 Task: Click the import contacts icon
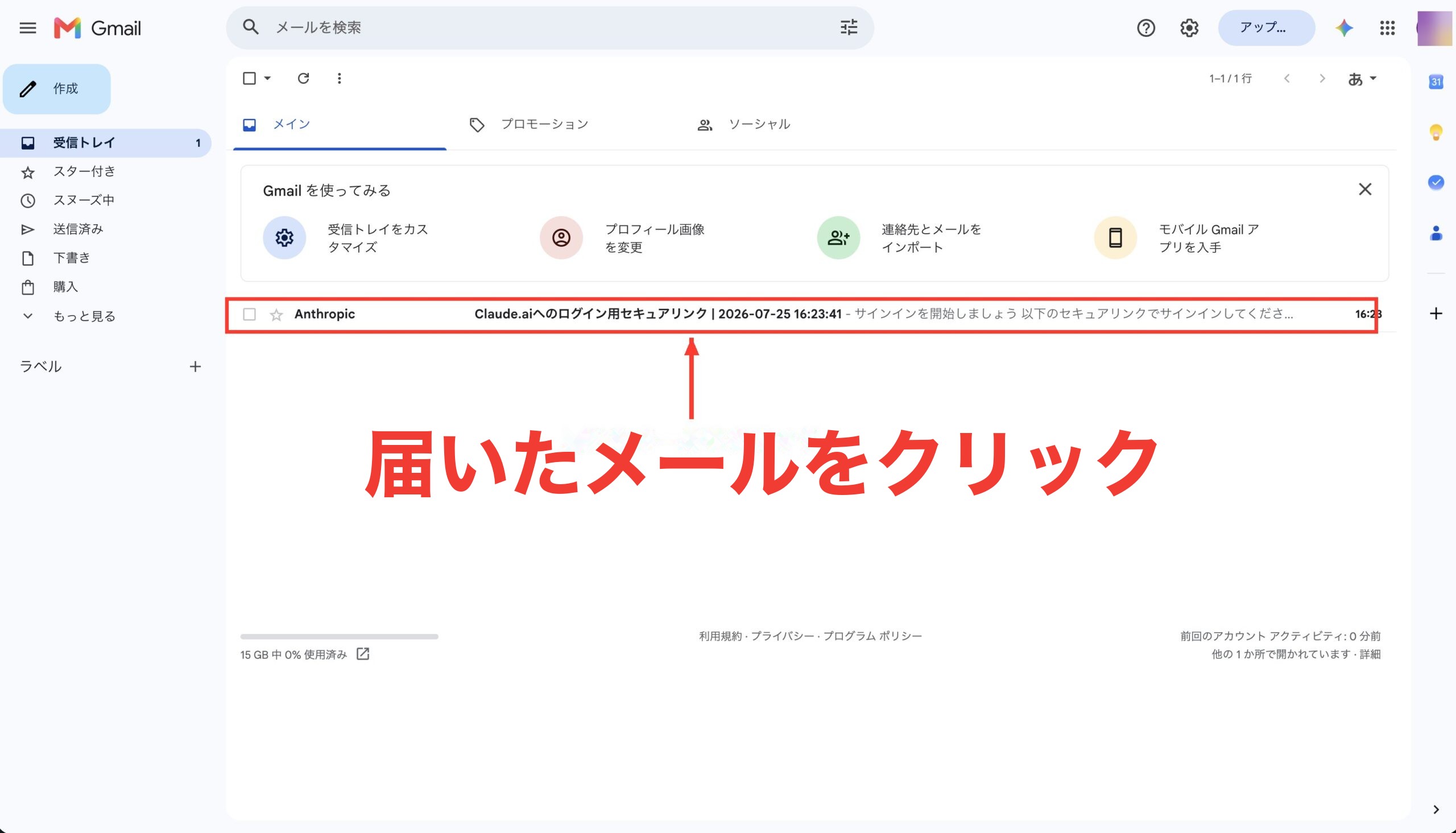point(838,237)
